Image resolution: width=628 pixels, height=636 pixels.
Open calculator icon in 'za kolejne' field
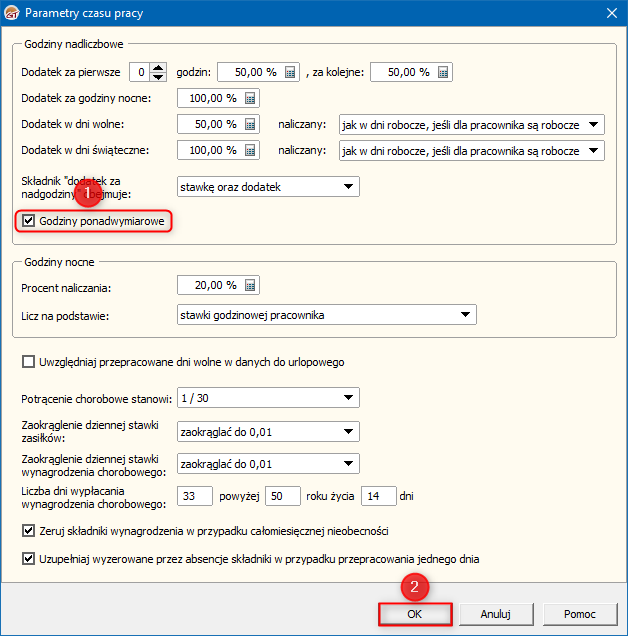pyautogui.click(x=443, y=73)
